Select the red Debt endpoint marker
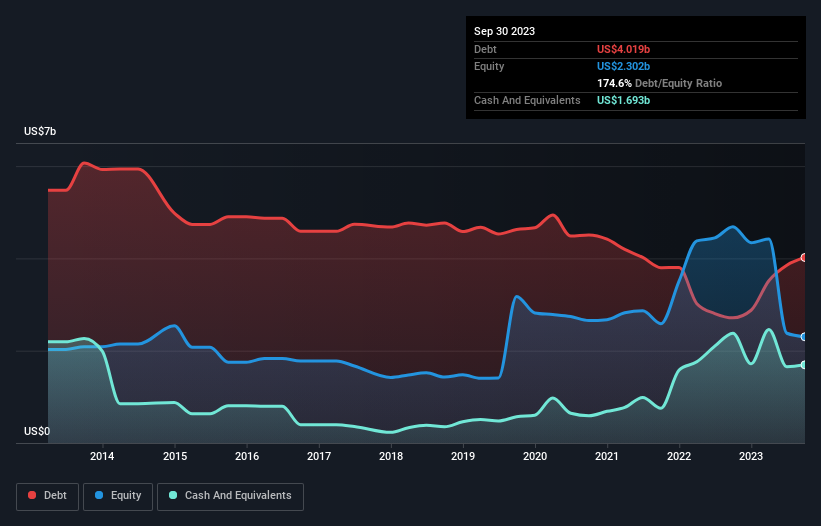Screen dimensions: 821x526 point(804,258)
